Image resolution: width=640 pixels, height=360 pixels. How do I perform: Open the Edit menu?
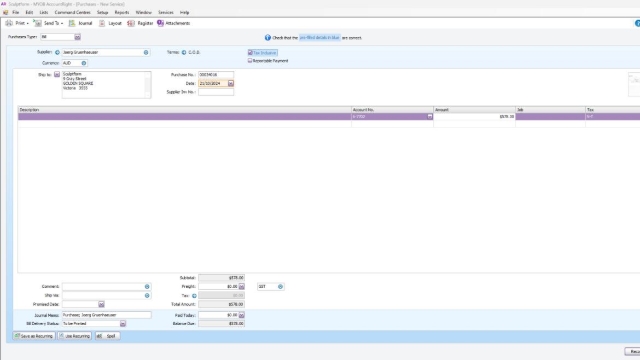pyautogui.click(x=29, y=13)
